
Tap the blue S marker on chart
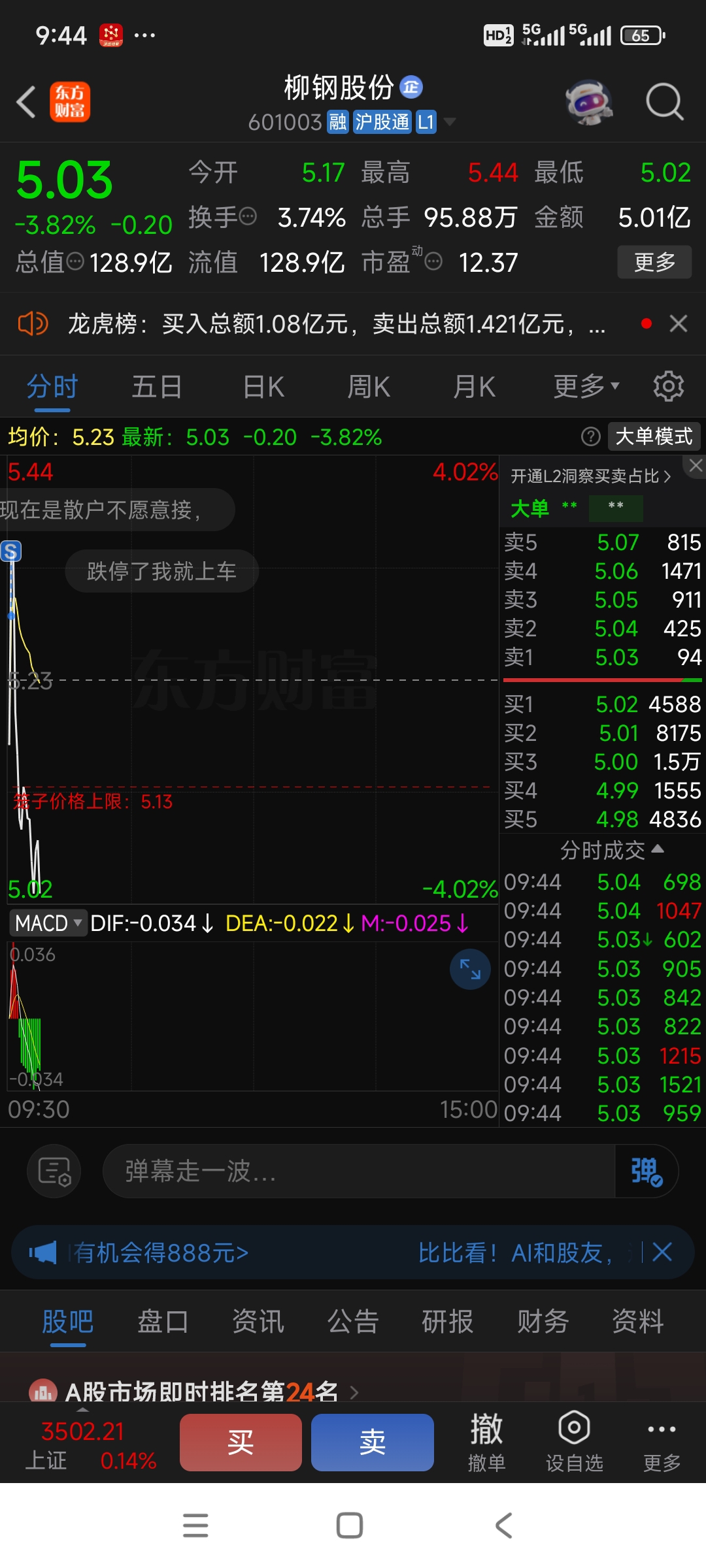(10, 551)
